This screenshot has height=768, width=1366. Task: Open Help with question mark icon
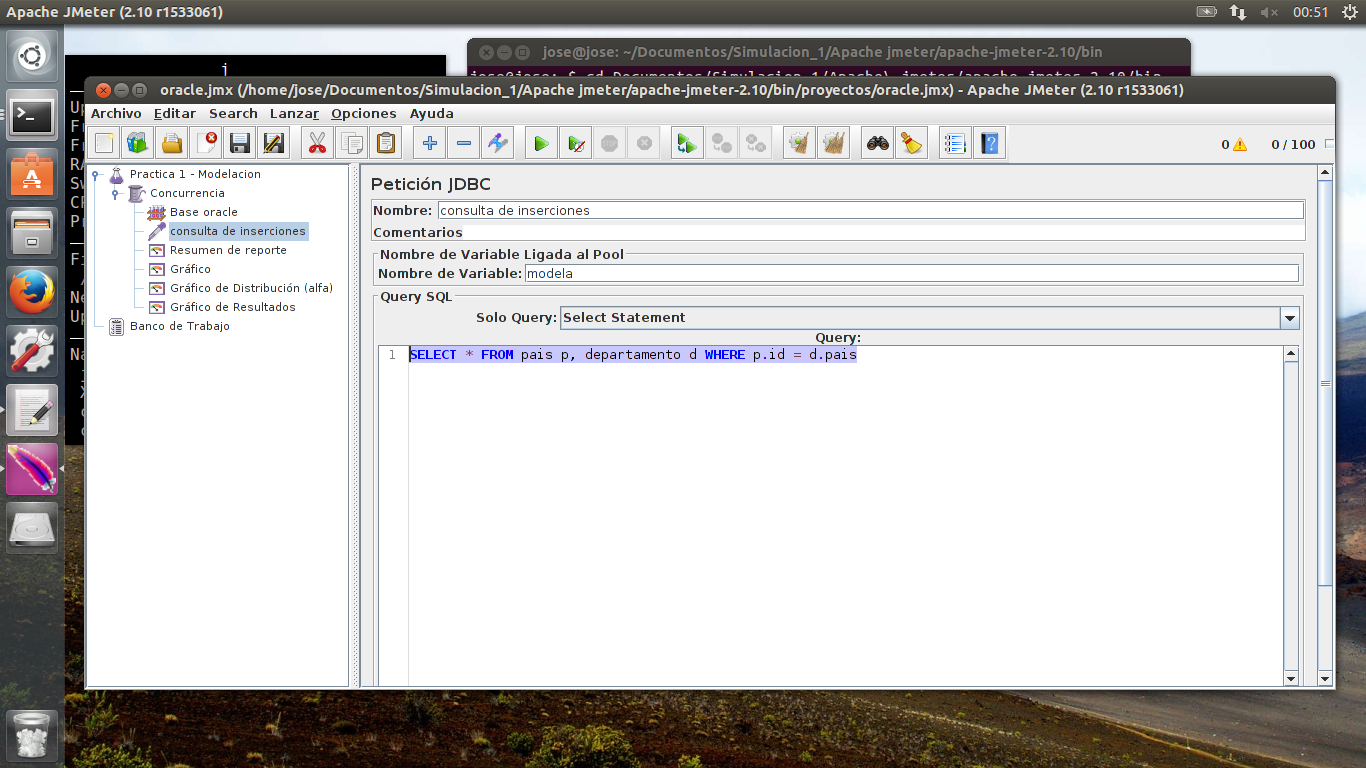[990, 143]
